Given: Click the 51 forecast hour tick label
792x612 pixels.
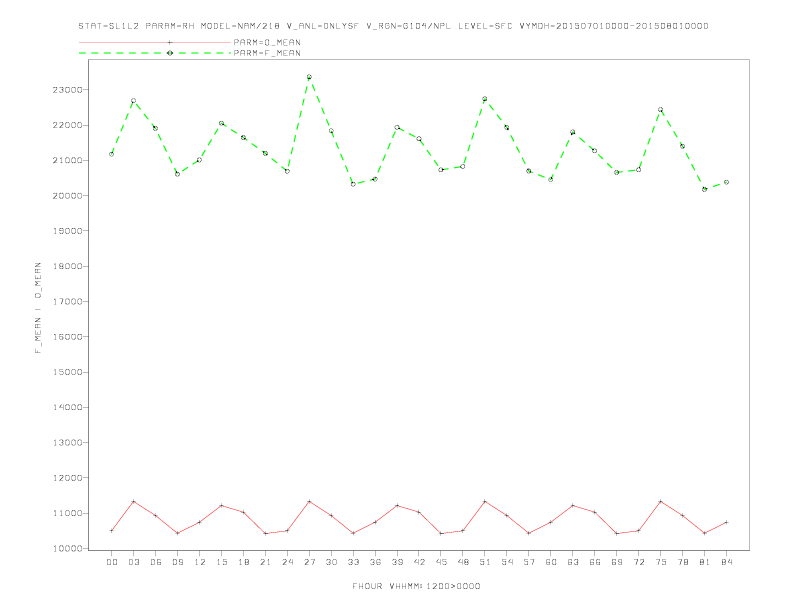Looking at the screenshot, I should pyautogui.click(x=485, y=562).
